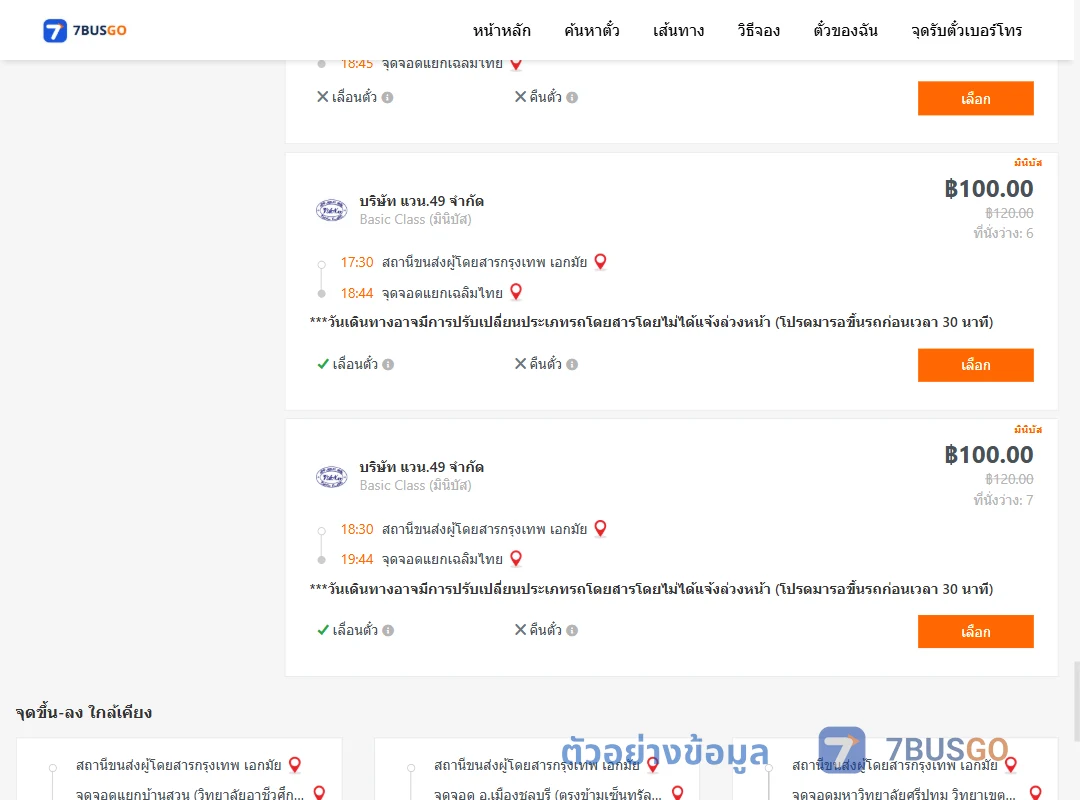This screenshot has width=1080, height=800.
Task: Select the 17:30 minibus trip with เลือก
Action: pyautogui.click(x=975, y=365)
